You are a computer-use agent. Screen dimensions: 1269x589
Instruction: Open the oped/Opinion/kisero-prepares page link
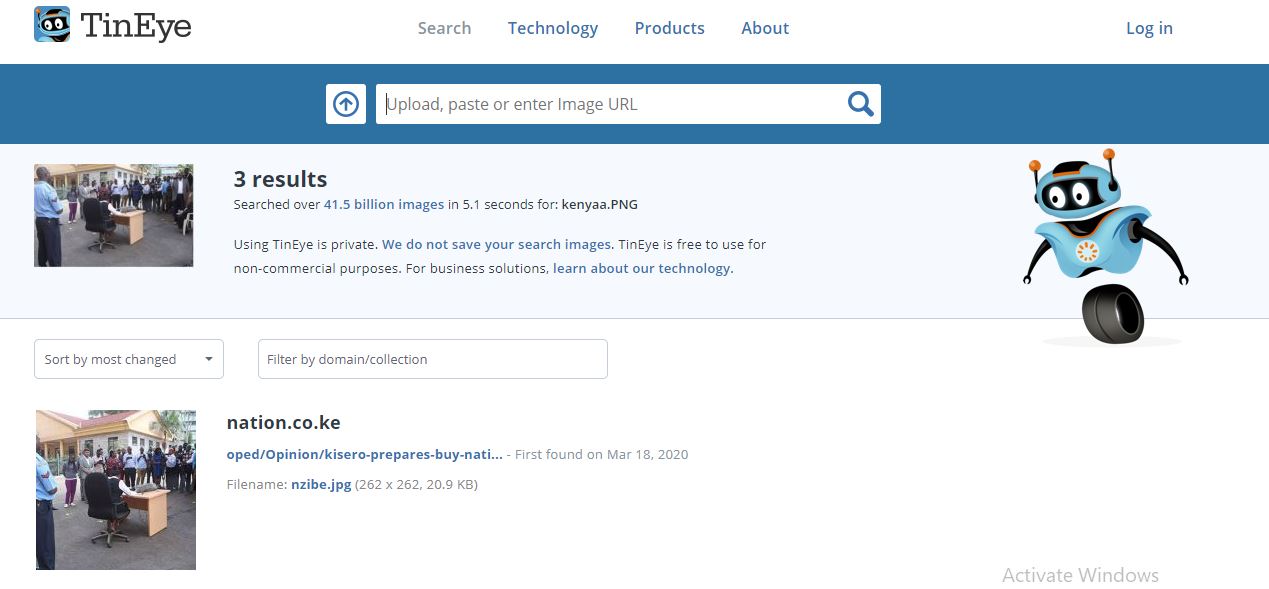click(x=364, y=455)
